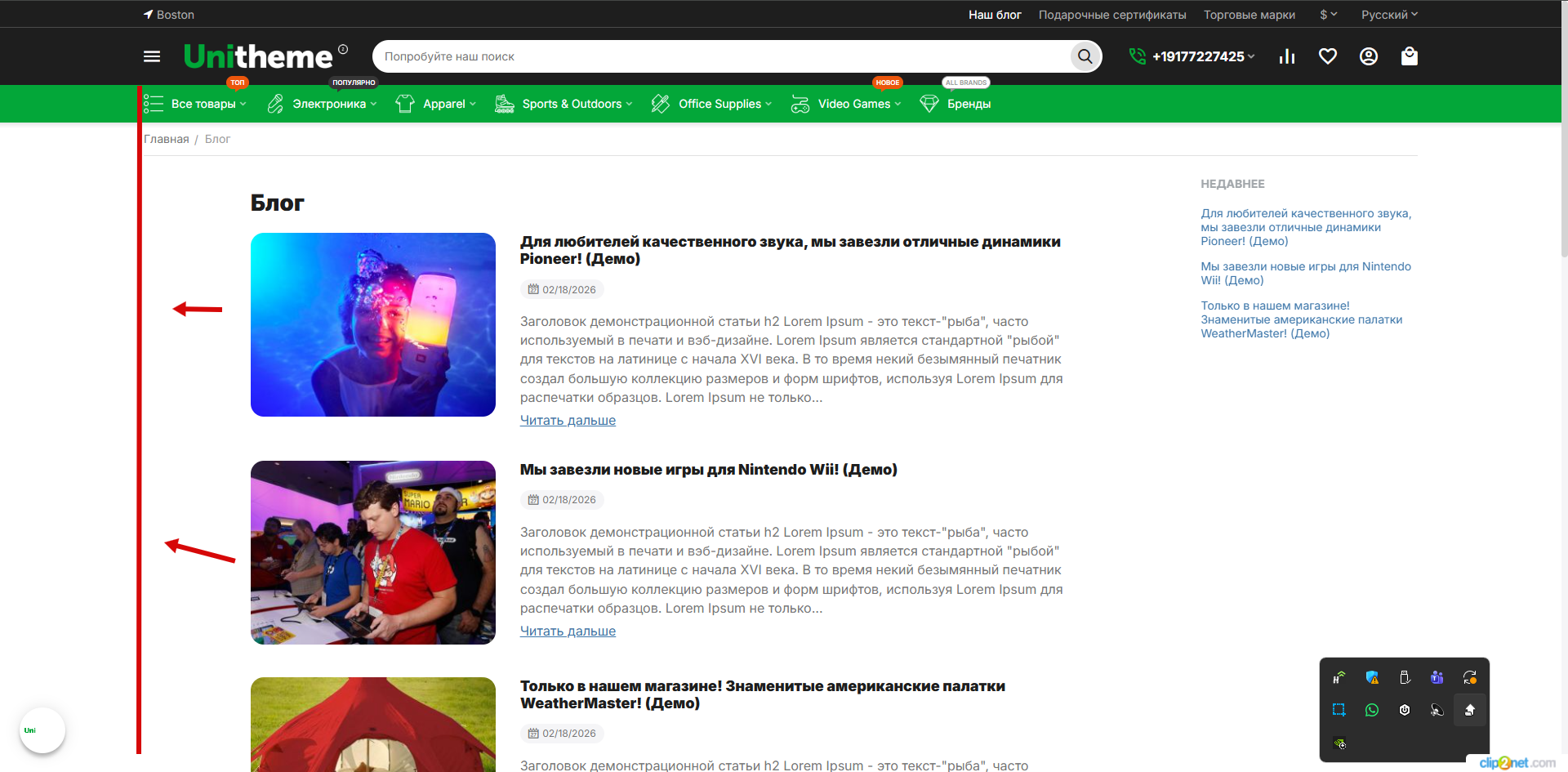Viewport: 1568px width, 772px height.
Task: Open the Nintendo Wii article thumbnail image
Action: pyautogui.click(x=373, y=552)
